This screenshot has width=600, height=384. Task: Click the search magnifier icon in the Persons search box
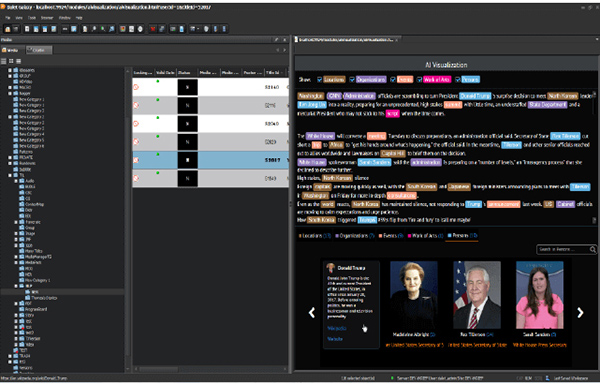click(592, 249)
